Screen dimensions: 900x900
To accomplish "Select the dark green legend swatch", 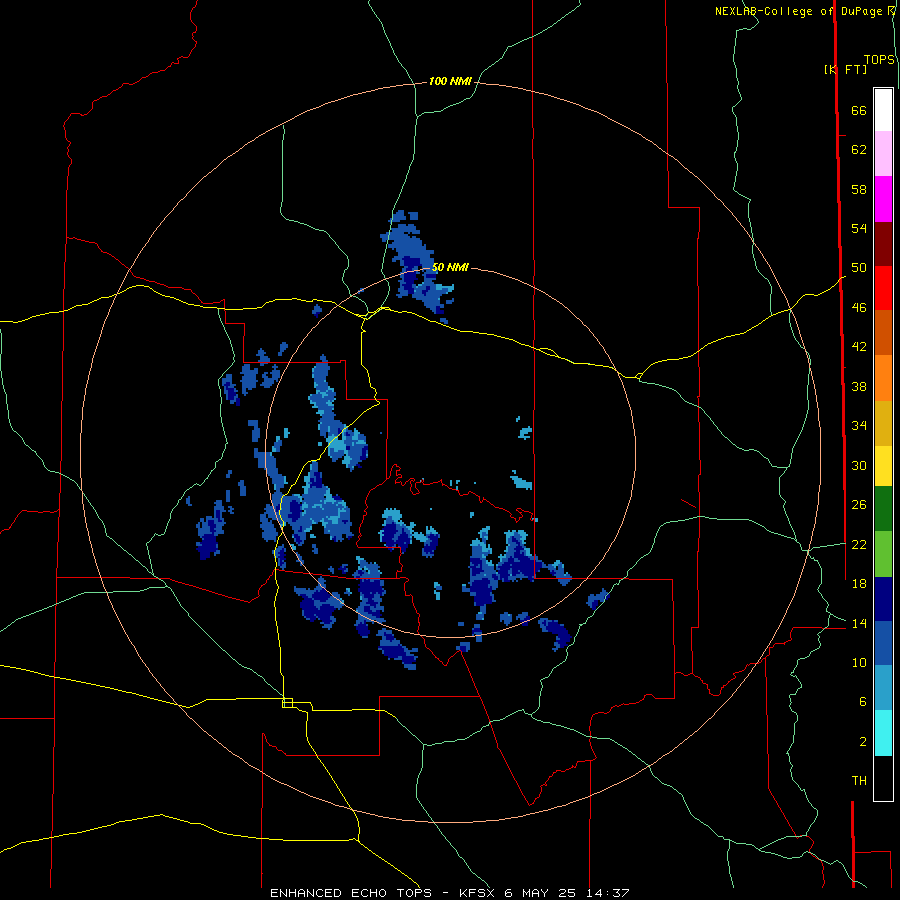I will click(883, 509).
